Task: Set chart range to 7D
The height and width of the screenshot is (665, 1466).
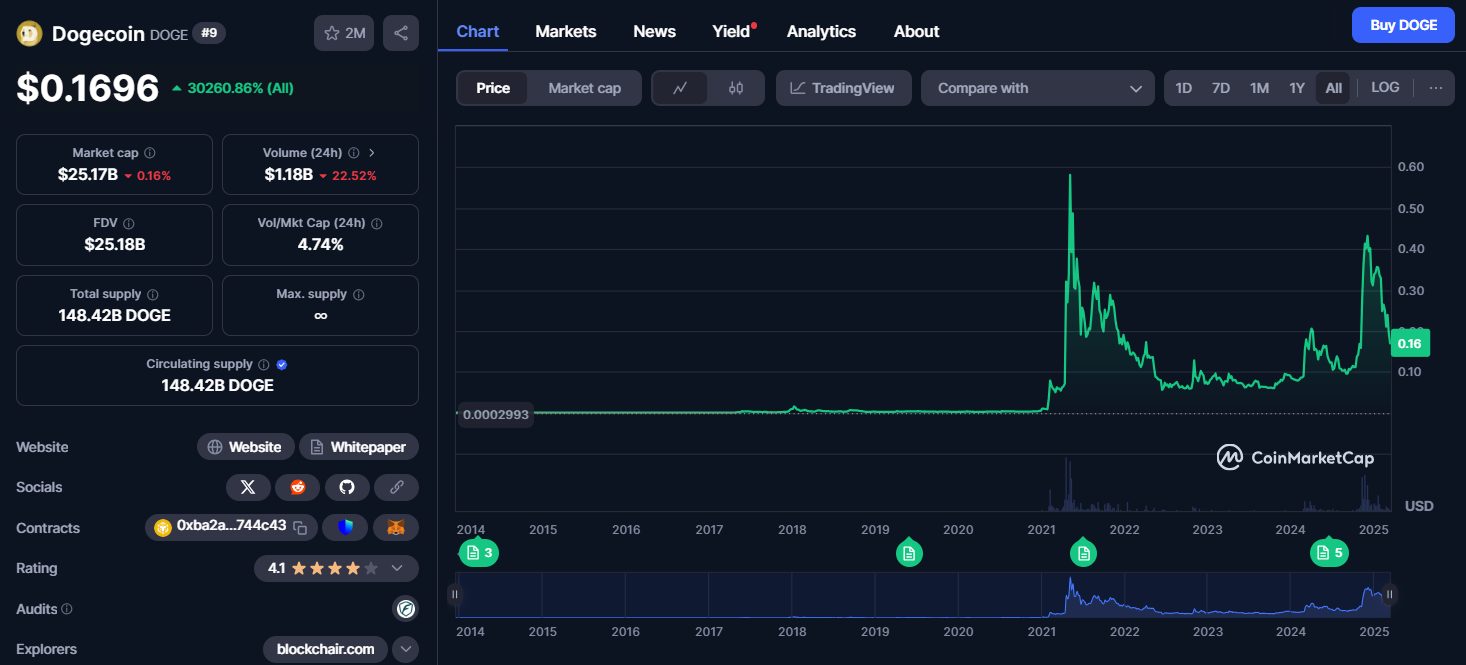Action: (x=1221, y=88)
